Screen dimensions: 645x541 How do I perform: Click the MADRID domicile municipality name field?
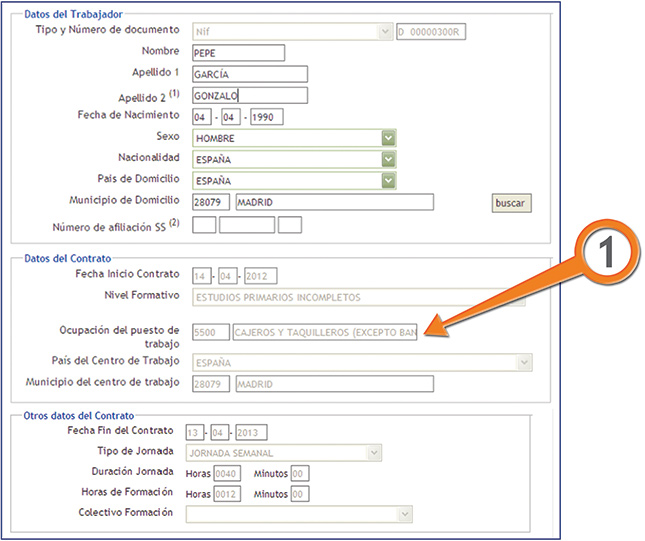pyautogui.click(x=334, y=202)
